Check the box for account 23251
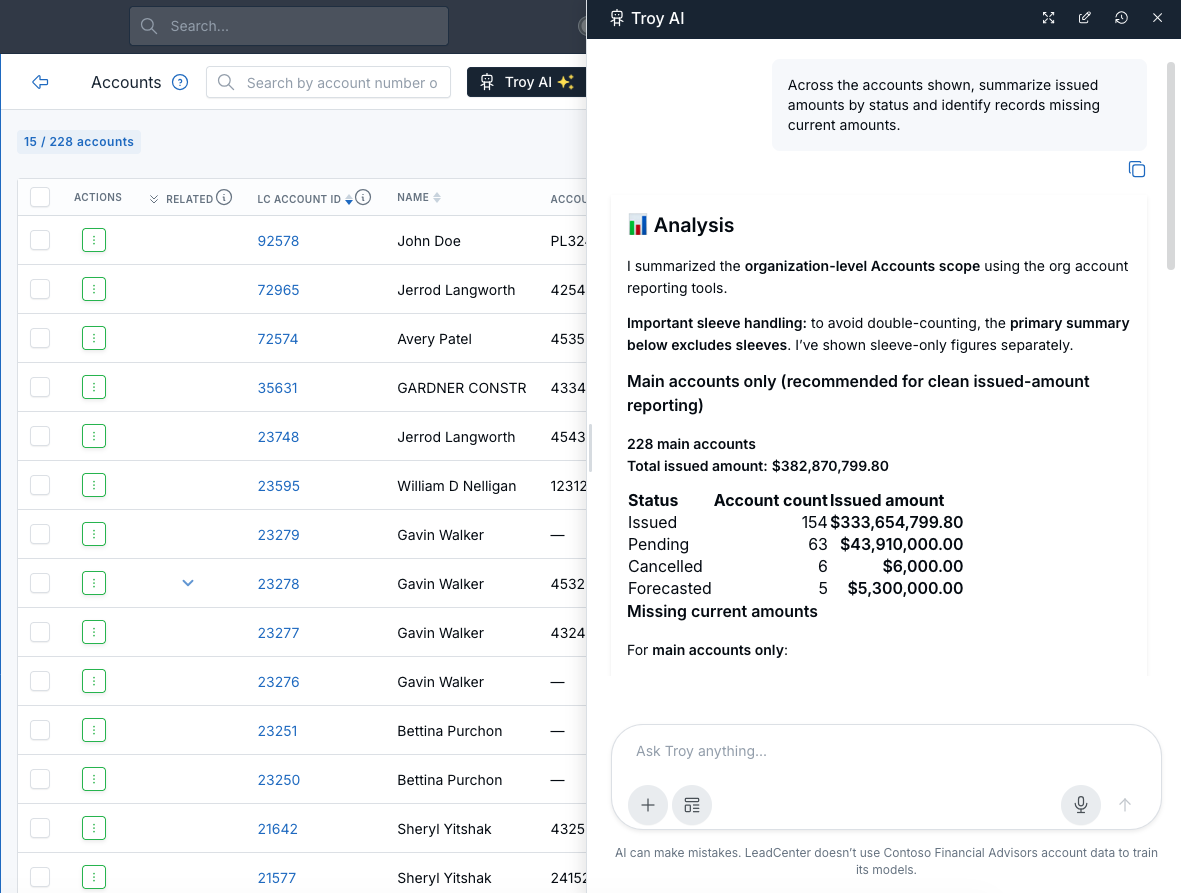 40,730
